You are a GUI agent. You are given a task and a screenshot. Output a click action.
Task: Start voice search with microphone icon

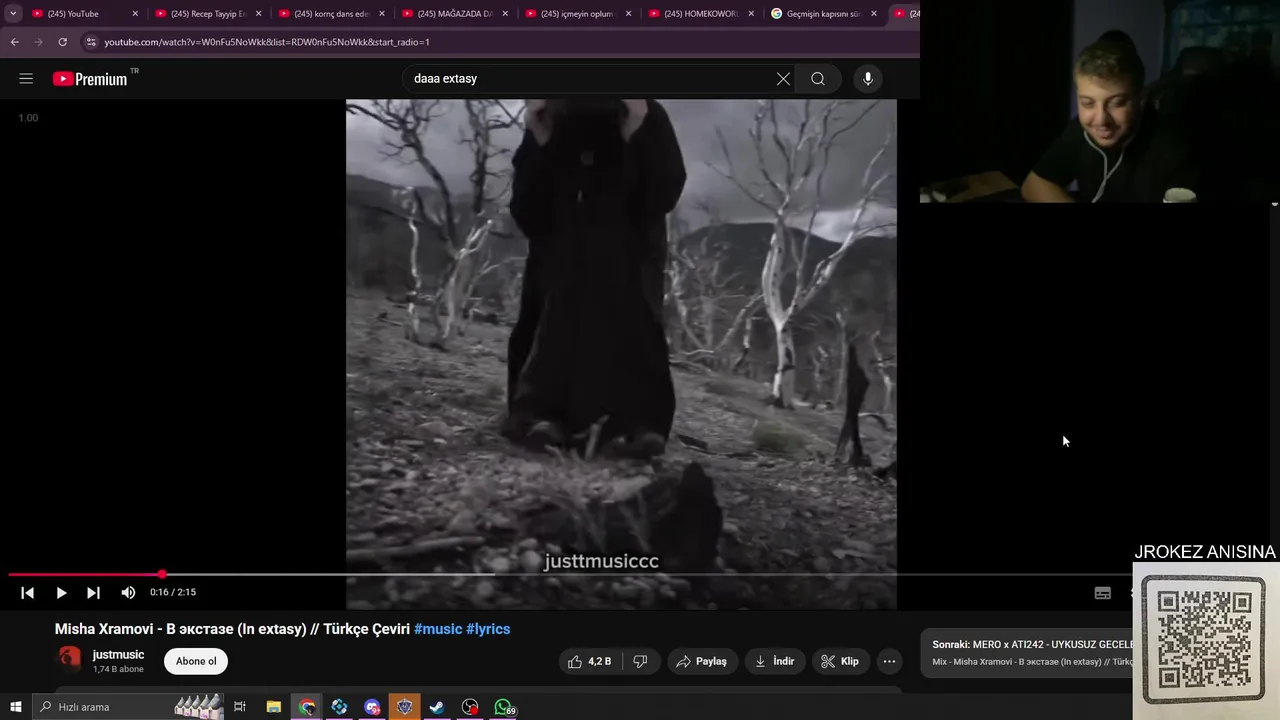click(868, 79)
